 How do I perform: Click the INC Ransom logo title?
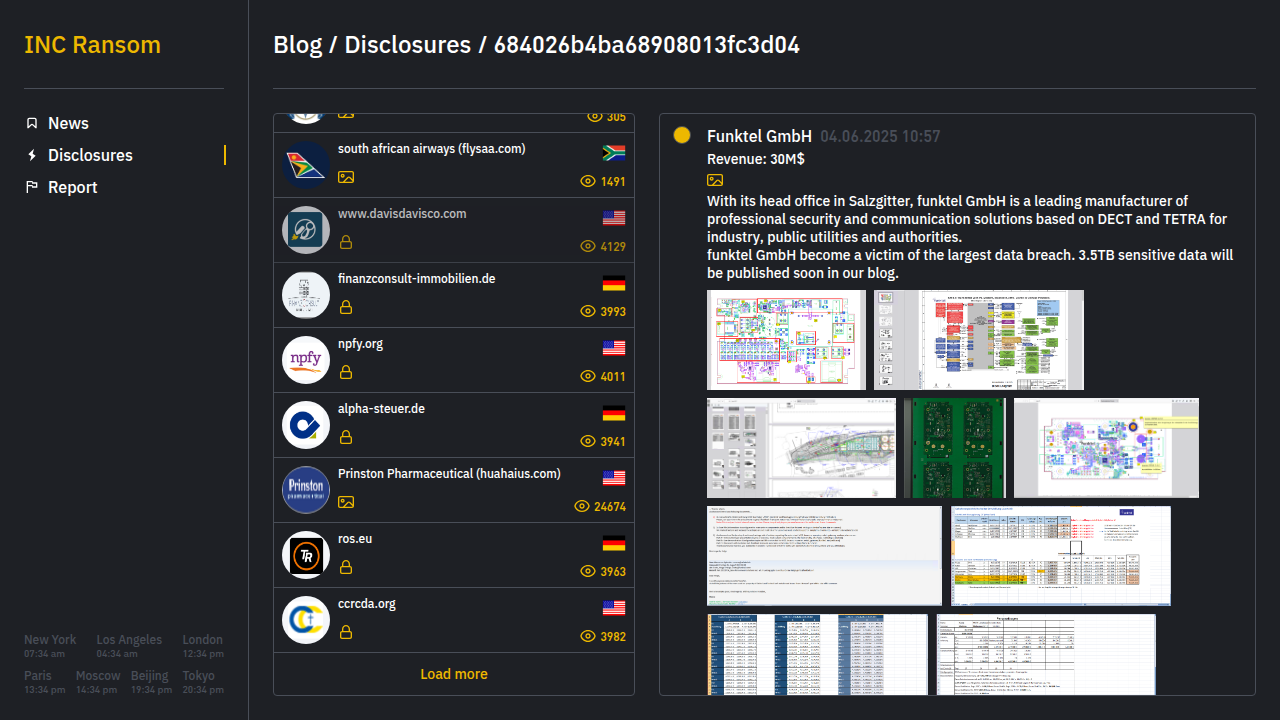[x=92, y=45]
